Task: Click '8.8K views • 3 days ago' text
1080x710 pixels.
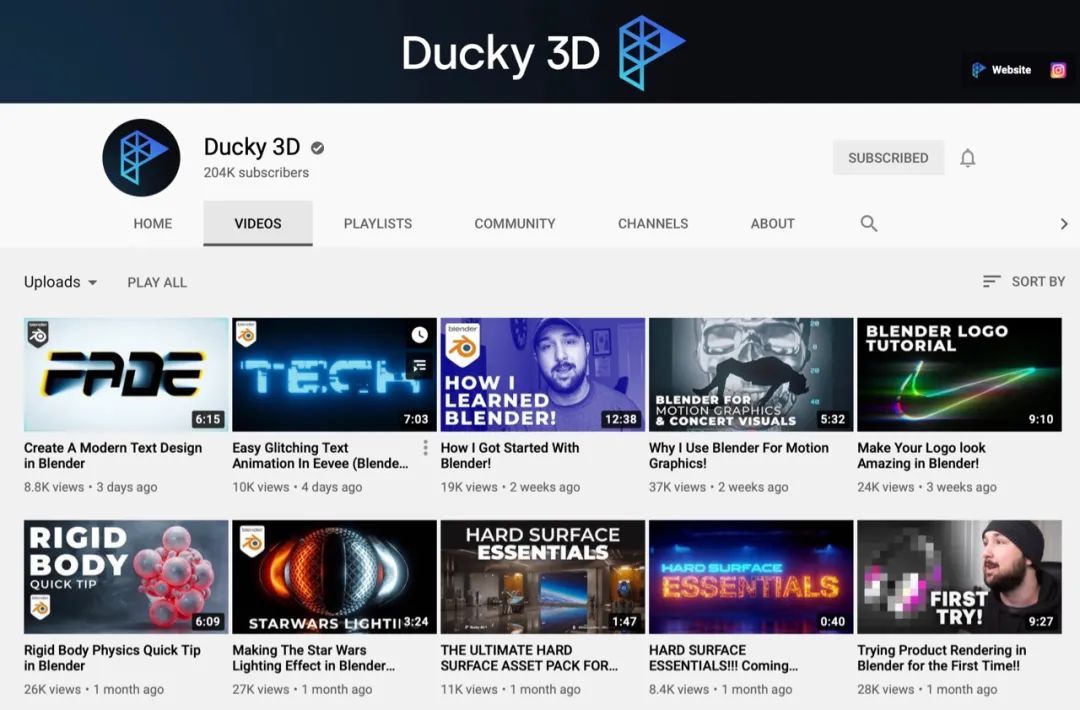Action: click(x=90, y=487)
